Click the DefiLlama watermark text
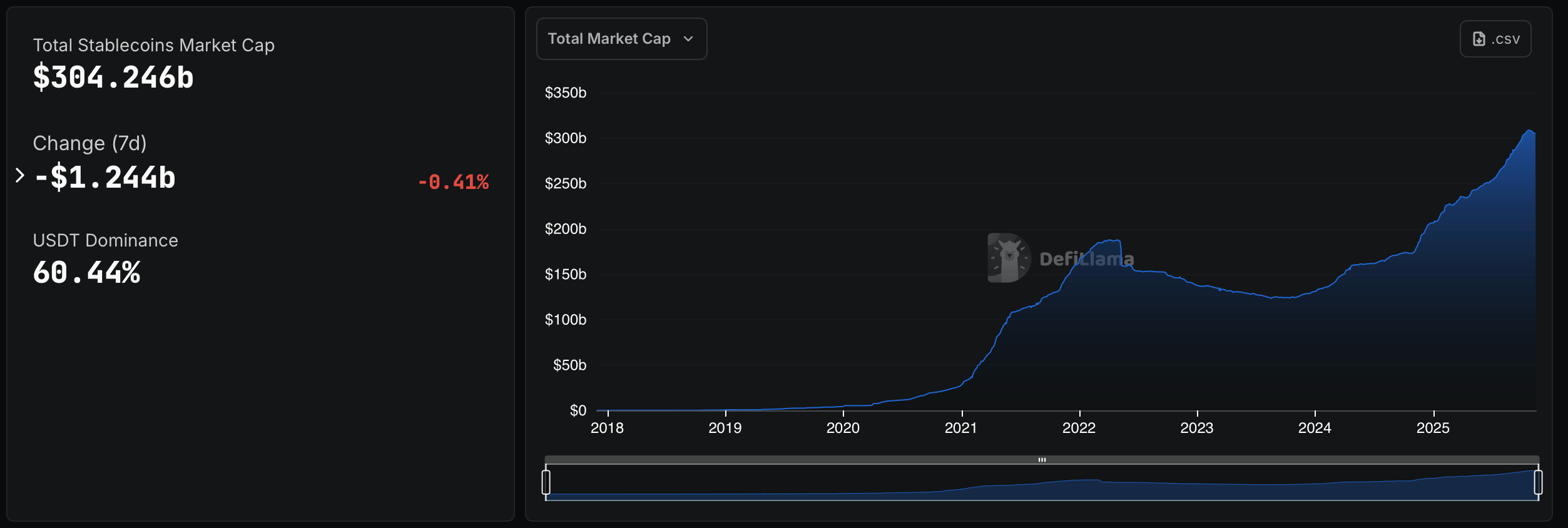The image size is (1568, 528). (1086, 259)
